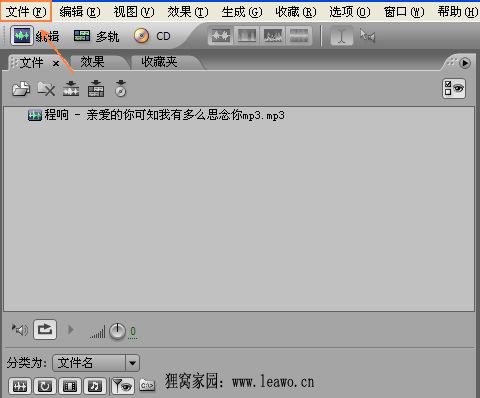Click the volume value 0
This screenshot has width=480, height=398.
tap(133, 332)
